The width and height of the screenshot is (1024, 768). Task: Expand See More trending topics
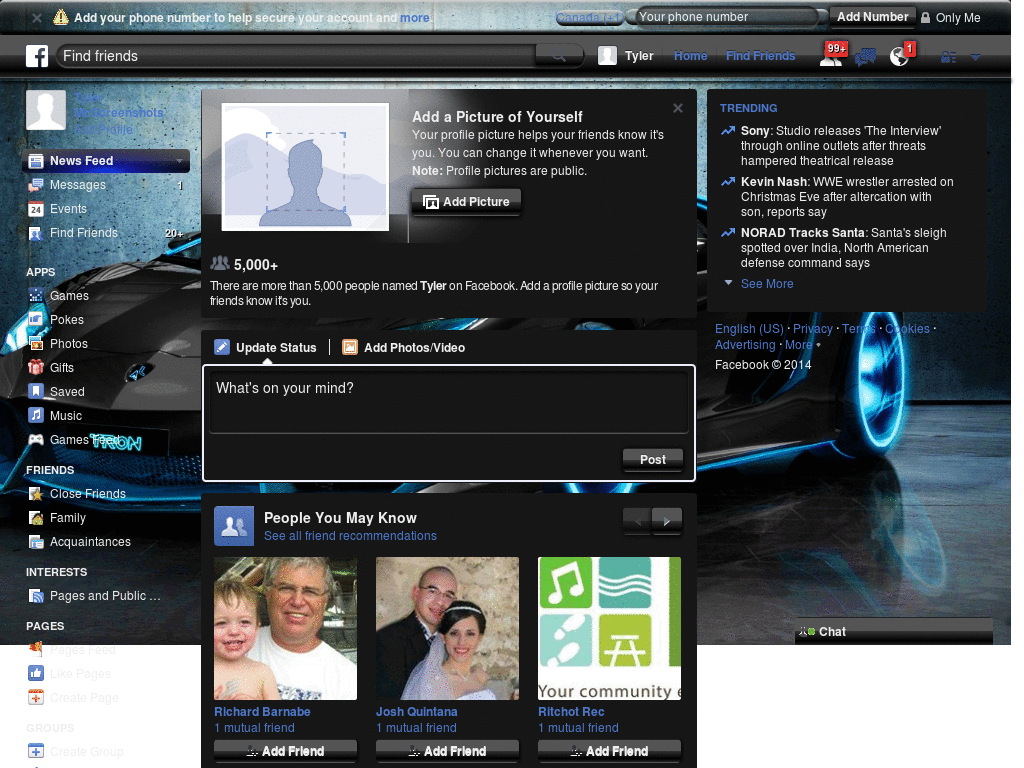tap(767, 284)
